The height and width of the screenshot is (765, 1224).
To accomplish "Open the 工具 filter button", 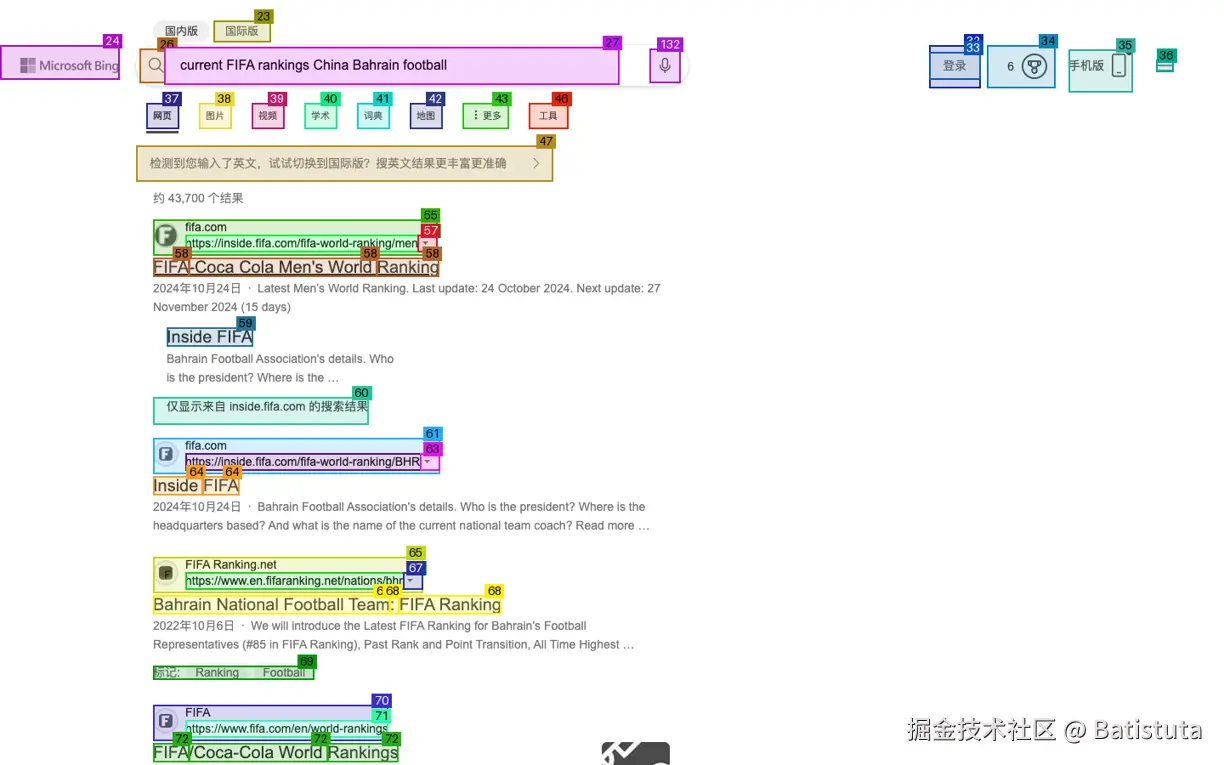I will pyautogui.click(x=548, y=116).
